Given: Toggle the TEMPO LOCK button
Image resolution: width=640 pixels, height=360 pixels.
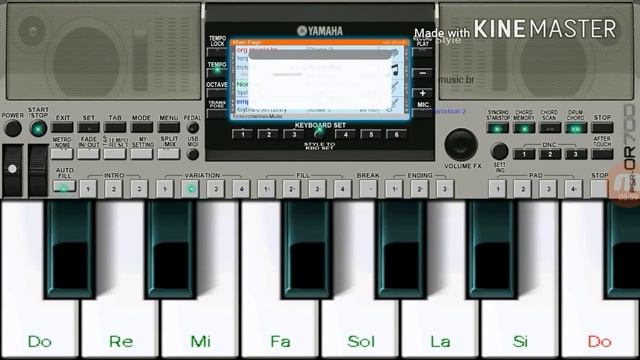Looking at the screenshot, I should pyautogui.click(x=217, y=52).
